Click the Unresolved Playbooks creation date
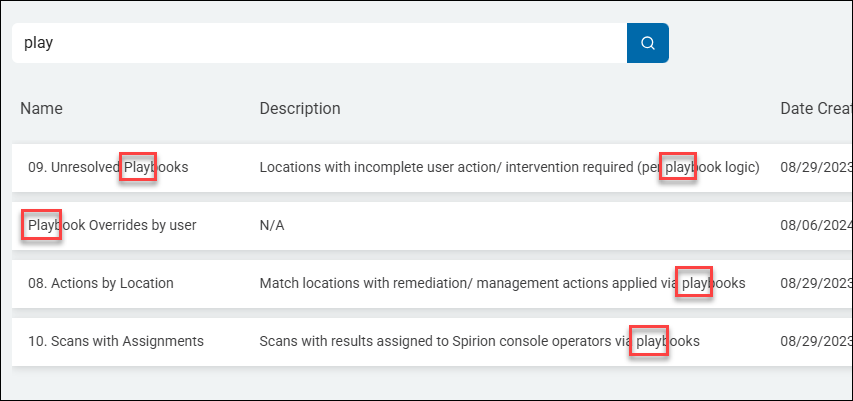Screen dimensions: 853x401 [815, 168]
